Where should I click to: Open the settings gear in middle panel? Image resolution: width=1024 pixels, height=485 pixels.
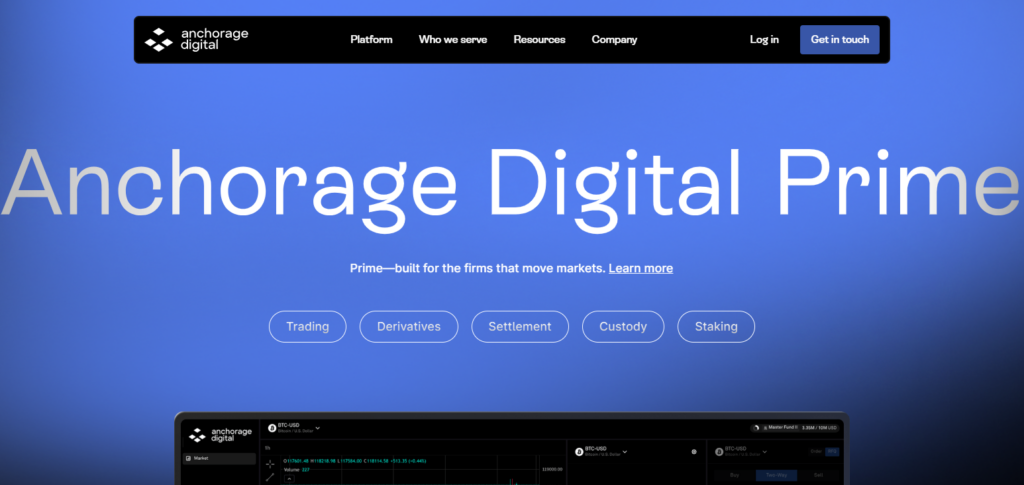pos(694,451)
